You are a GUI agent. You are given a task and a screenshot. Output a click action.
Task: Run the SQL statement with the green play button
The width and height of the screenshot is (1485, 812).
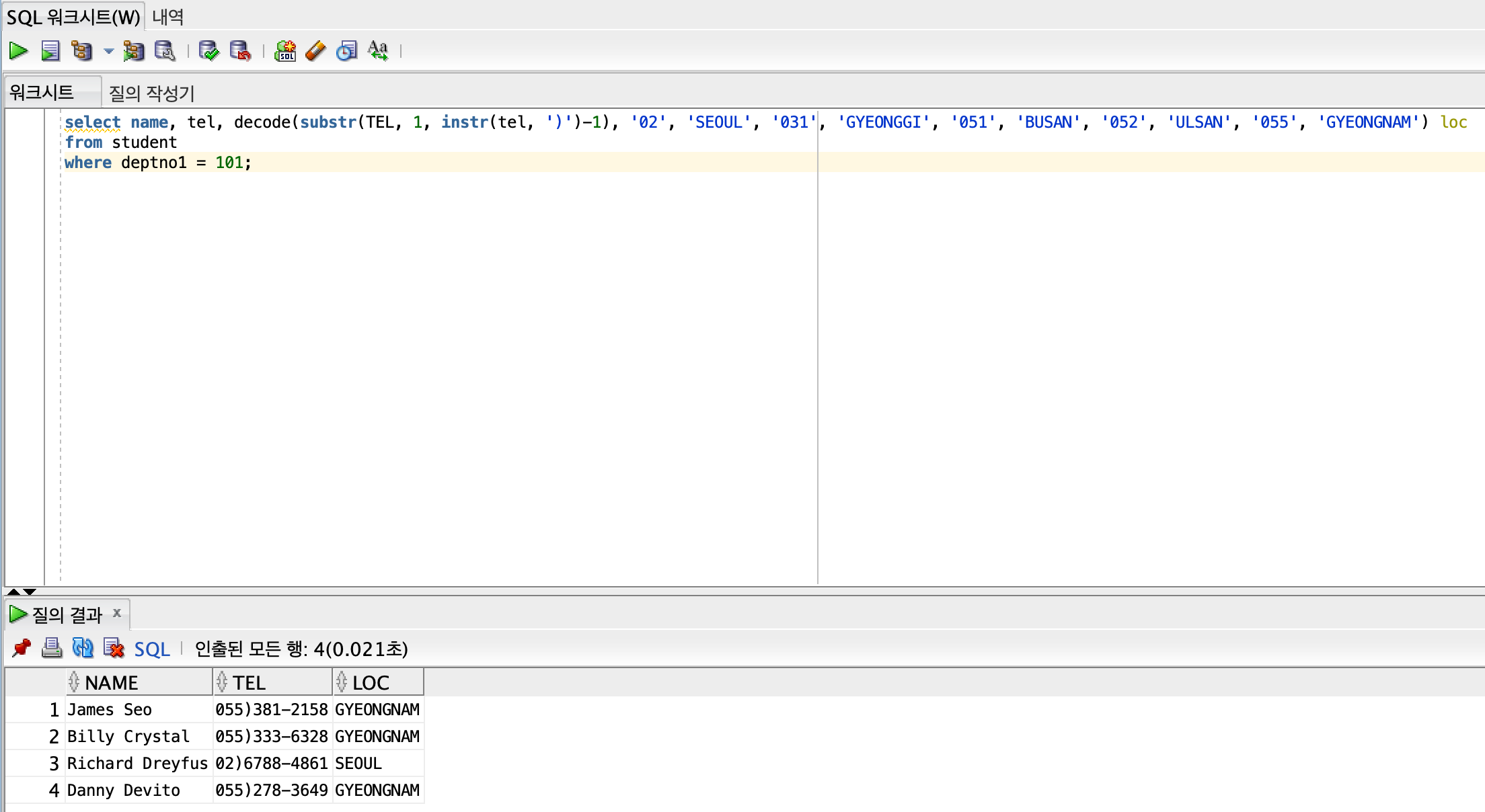click(x=18, y=50)
